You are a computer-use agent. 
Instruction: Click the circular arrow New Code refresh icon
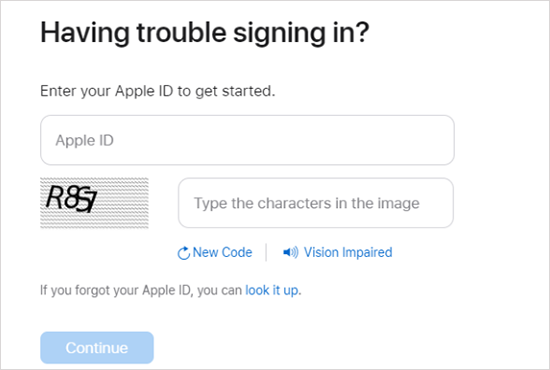183,253
